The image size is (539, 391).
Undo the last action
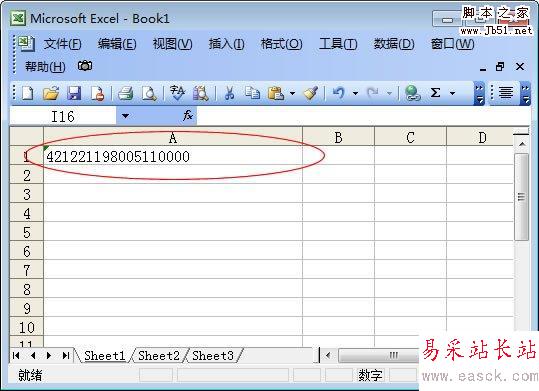tap(339, 93)
